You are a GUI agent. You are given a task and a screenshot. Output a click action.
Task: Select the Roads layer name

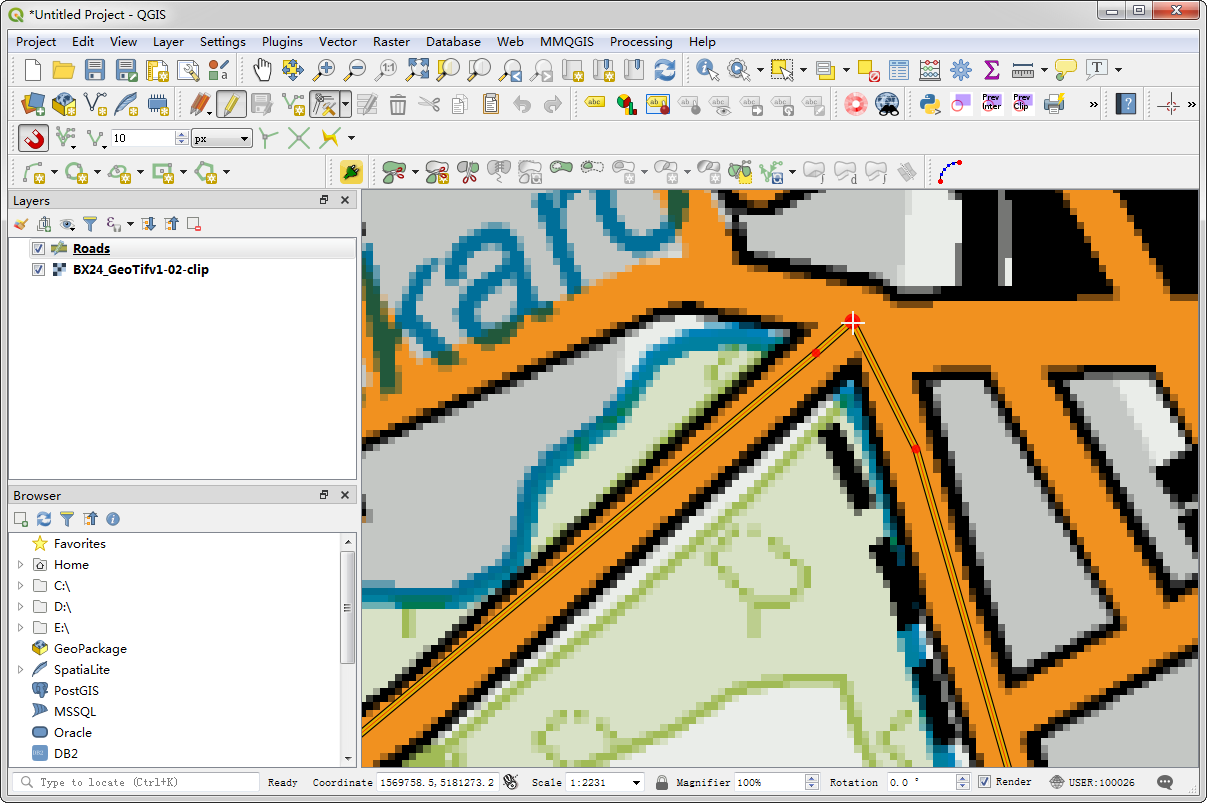[91, 248]
